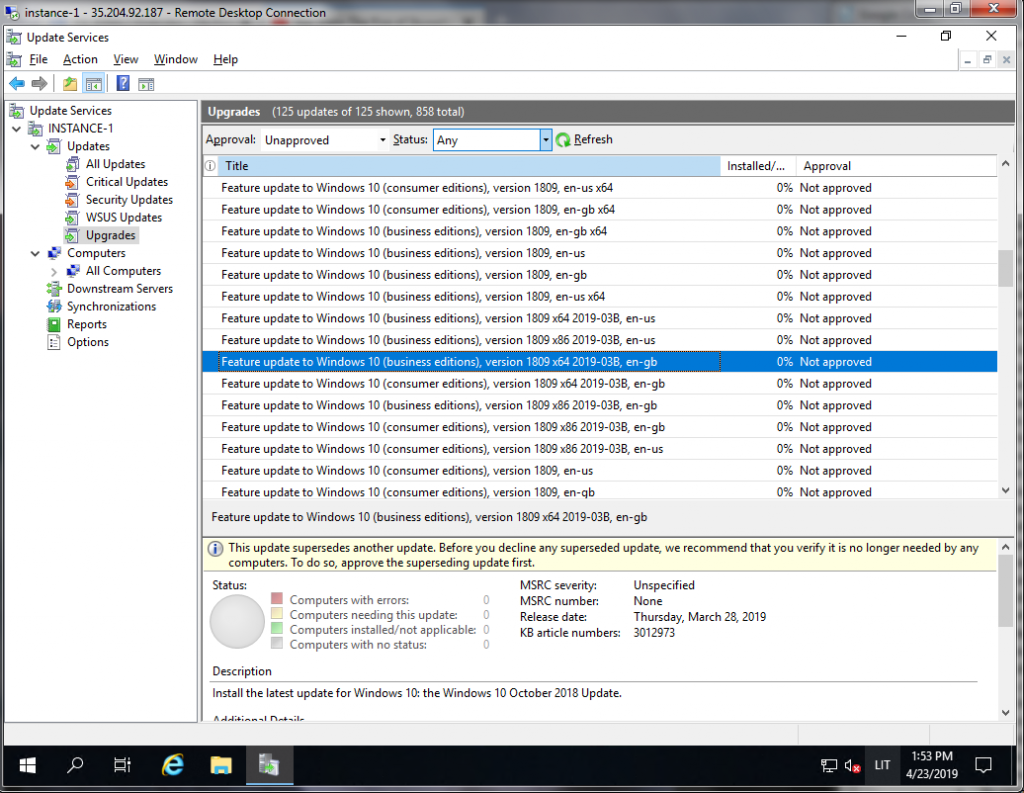
Task: Click the WSUS console taskbar button
Action: [269, 765]
